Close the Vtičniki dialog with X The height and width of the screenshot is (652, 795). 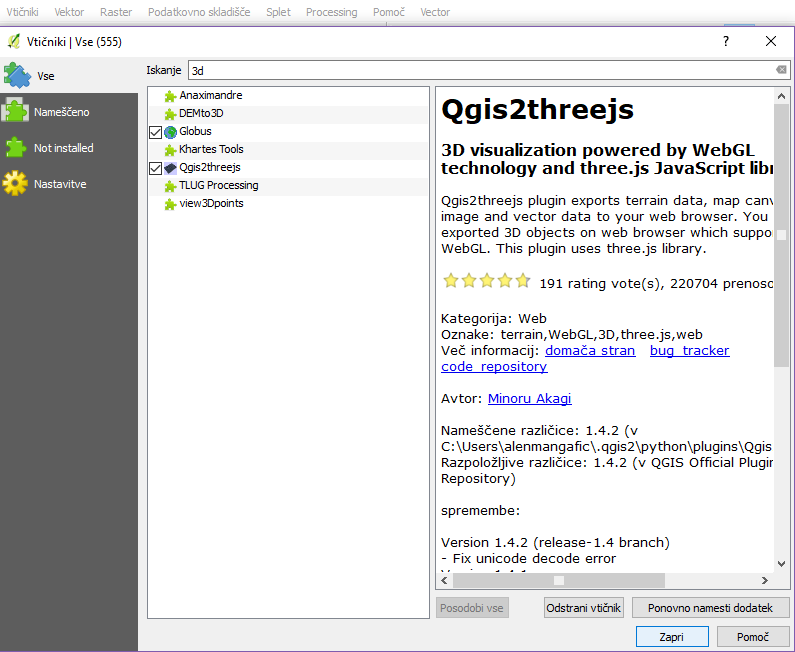click(771, 41)
